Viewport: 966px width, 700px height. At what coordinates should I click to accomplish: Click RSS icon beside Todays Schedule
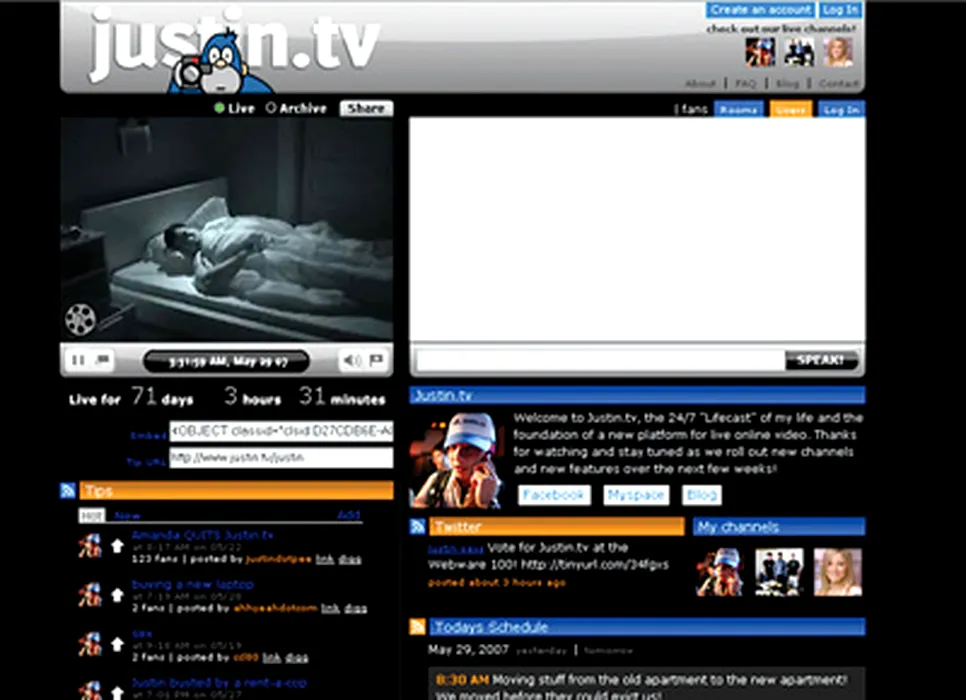point(418,627)
